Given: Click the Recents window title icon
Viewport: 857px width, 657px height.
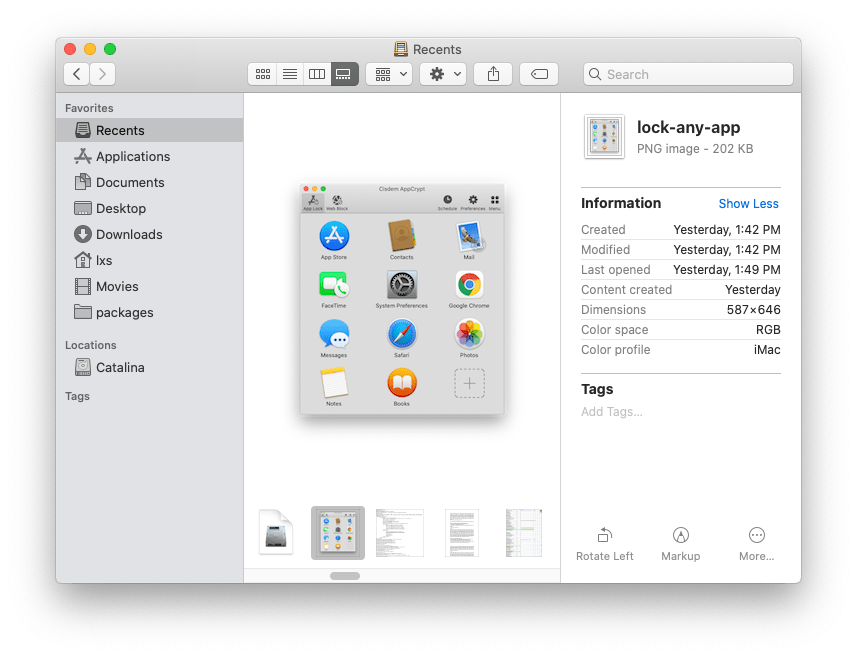Looking at the screenshot, I should pyautogui.click(x=401, y=49).
